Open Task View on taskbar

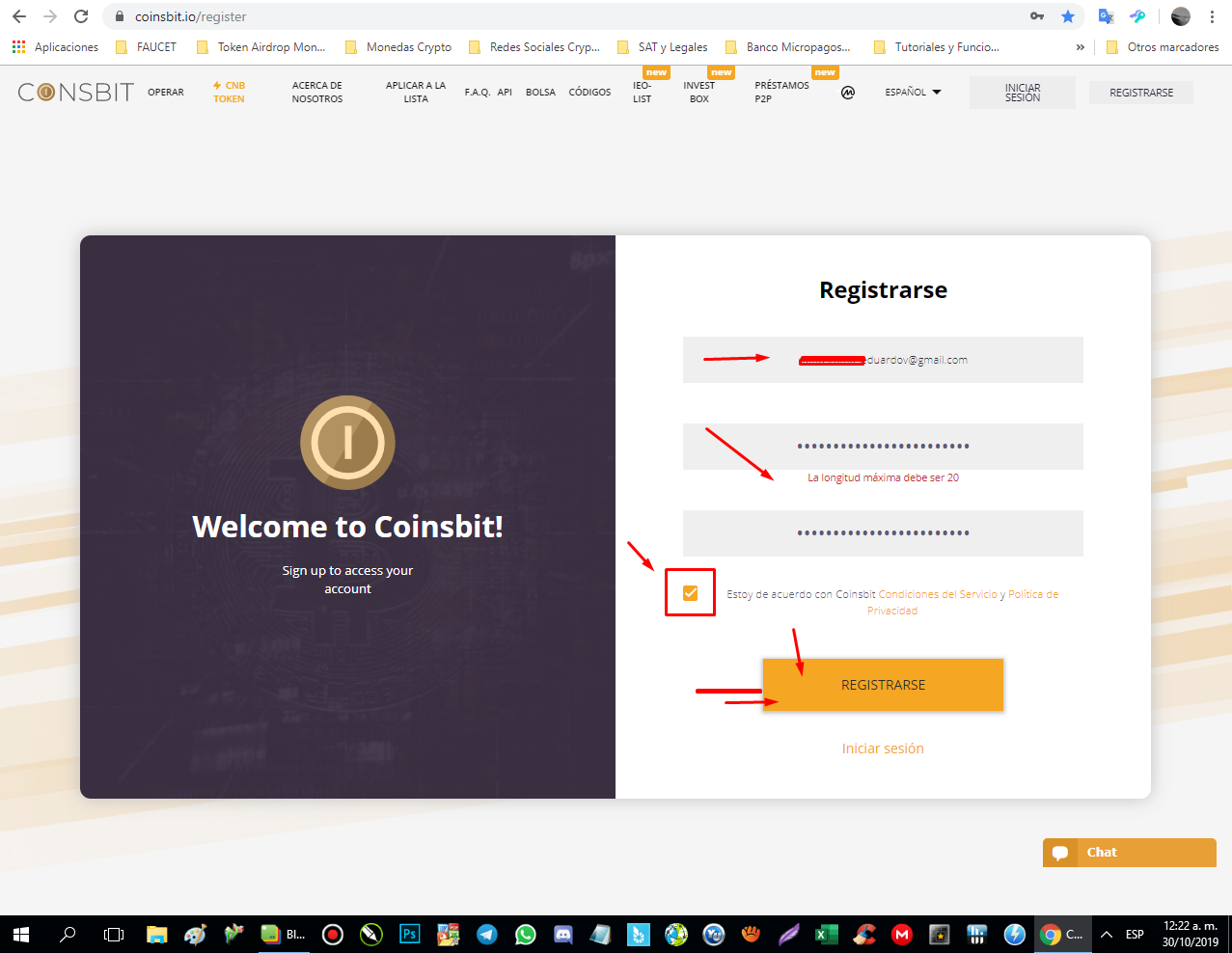coord(114,934)
